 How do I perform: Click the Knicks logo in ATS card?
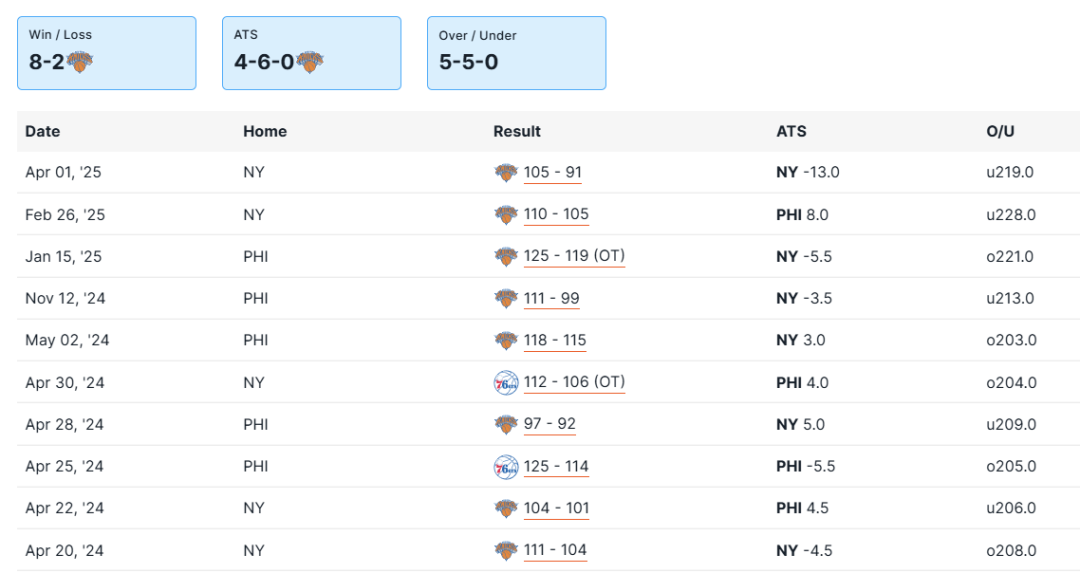[x=310, y=62]
